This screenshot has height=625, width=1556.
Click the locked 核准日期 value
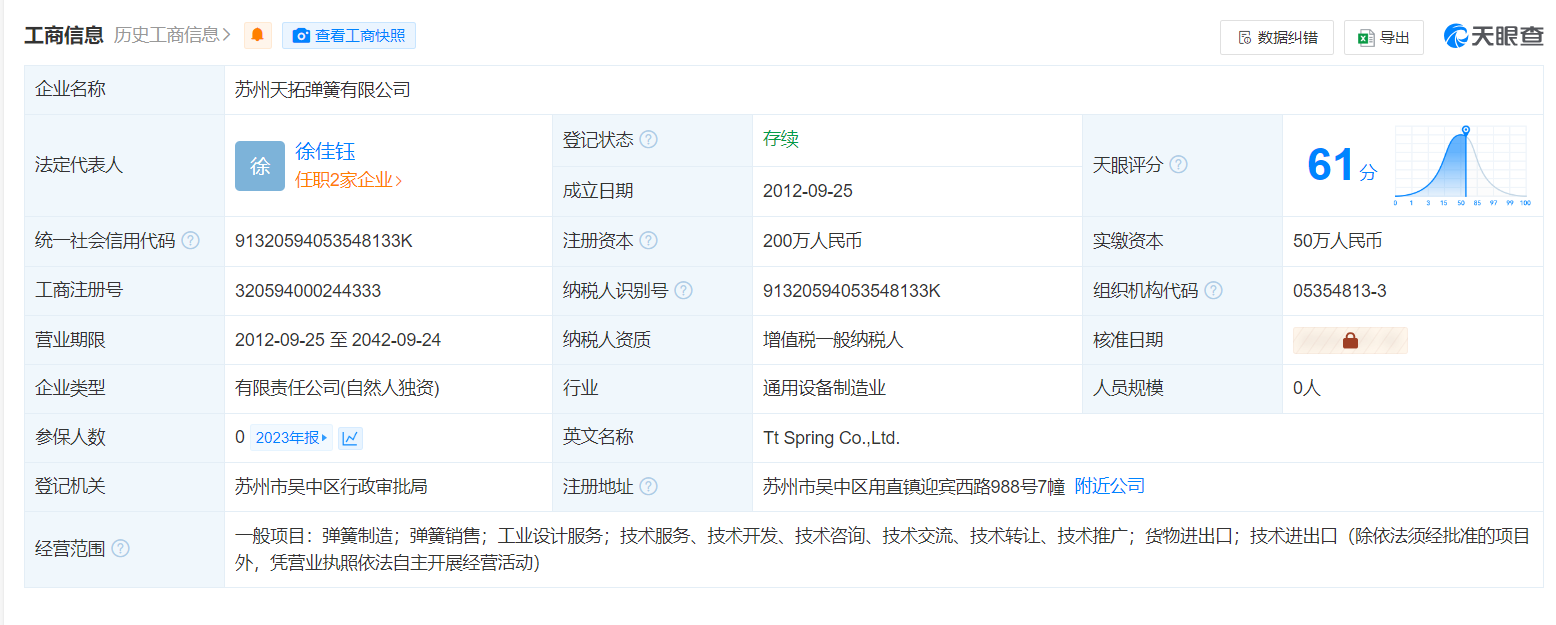pos(1350,340)
